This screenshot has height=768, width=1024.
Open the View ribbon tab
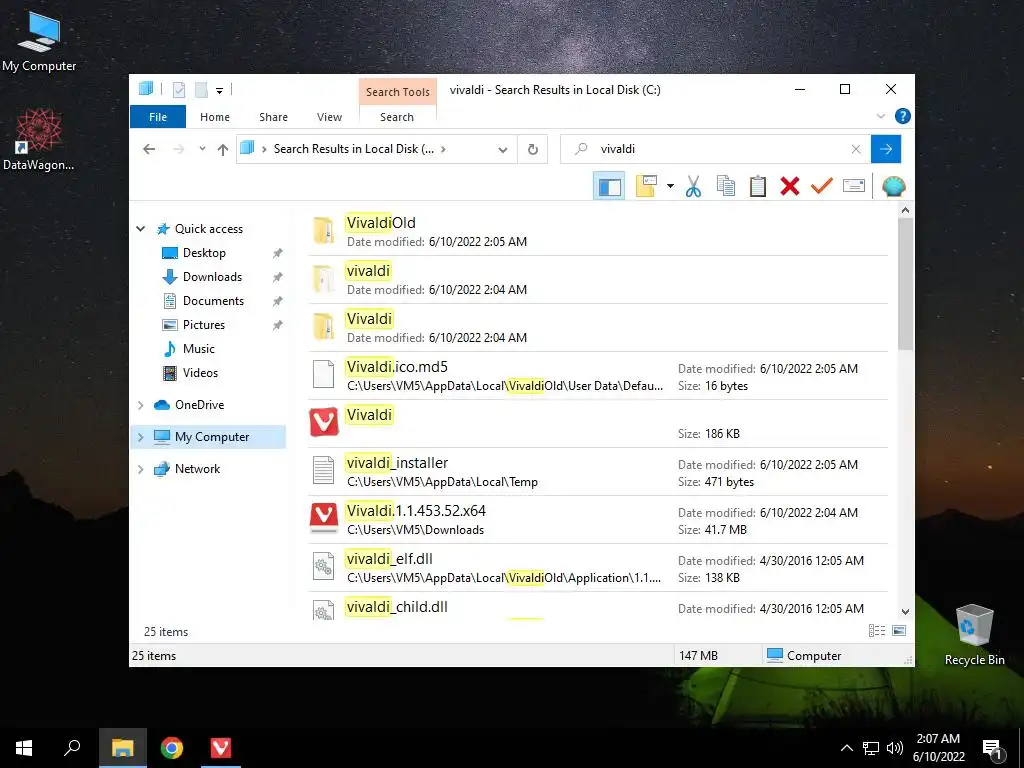(x=329, y=117)
